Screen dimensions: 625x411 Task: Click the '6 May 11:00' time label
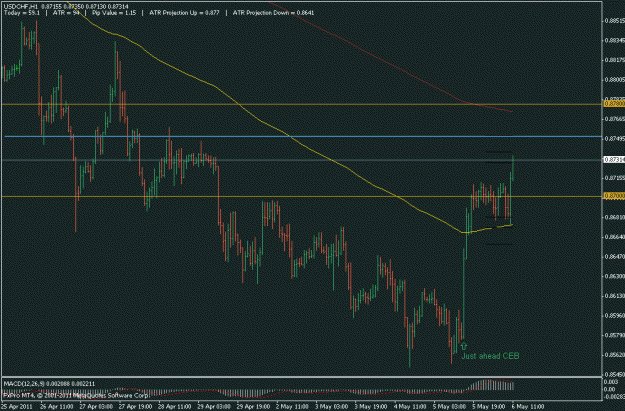tap(528, 407)
